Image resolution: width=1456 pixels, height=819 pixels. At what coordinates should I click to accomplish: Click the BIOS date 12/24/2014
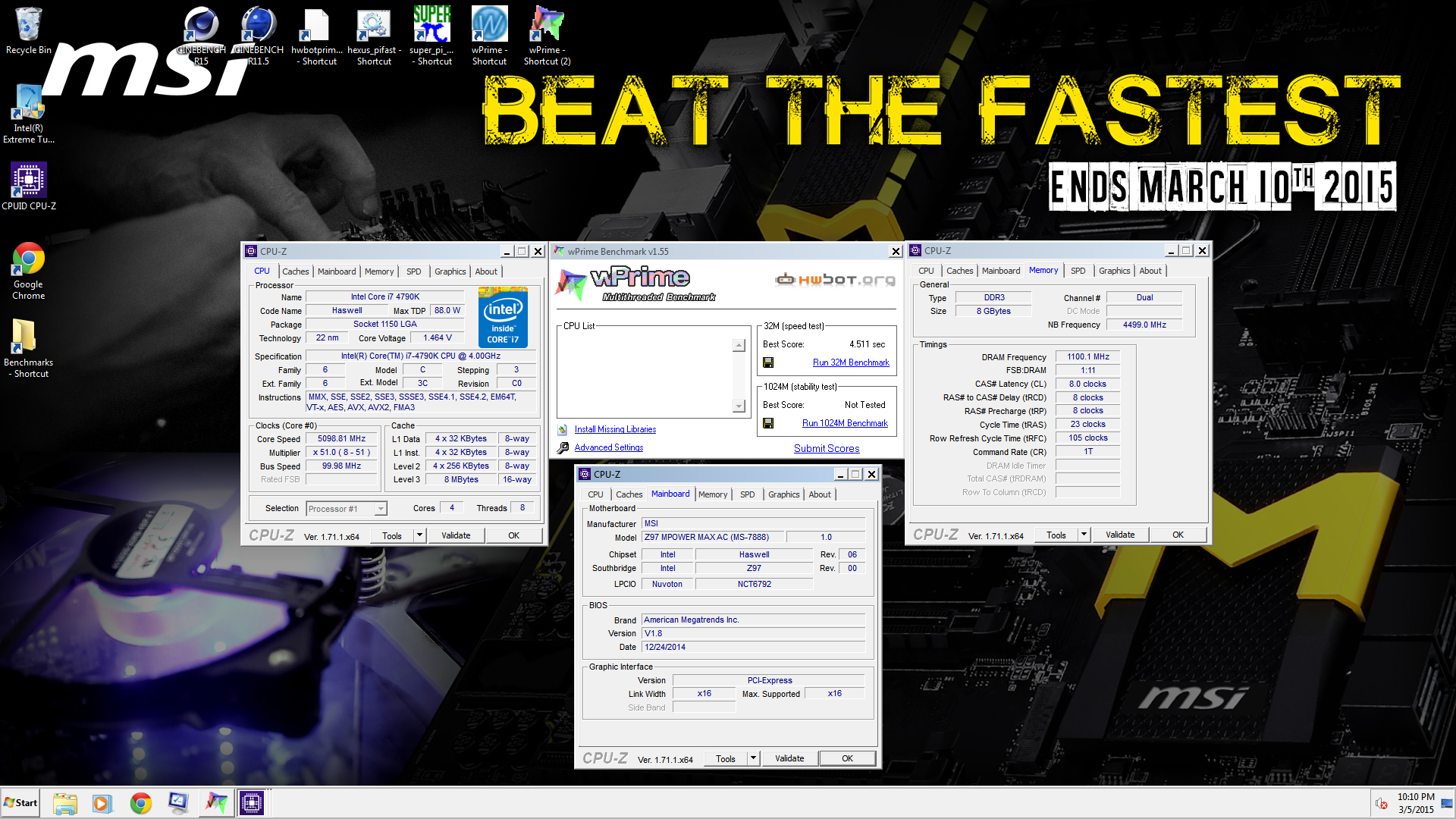click(753, 648)
